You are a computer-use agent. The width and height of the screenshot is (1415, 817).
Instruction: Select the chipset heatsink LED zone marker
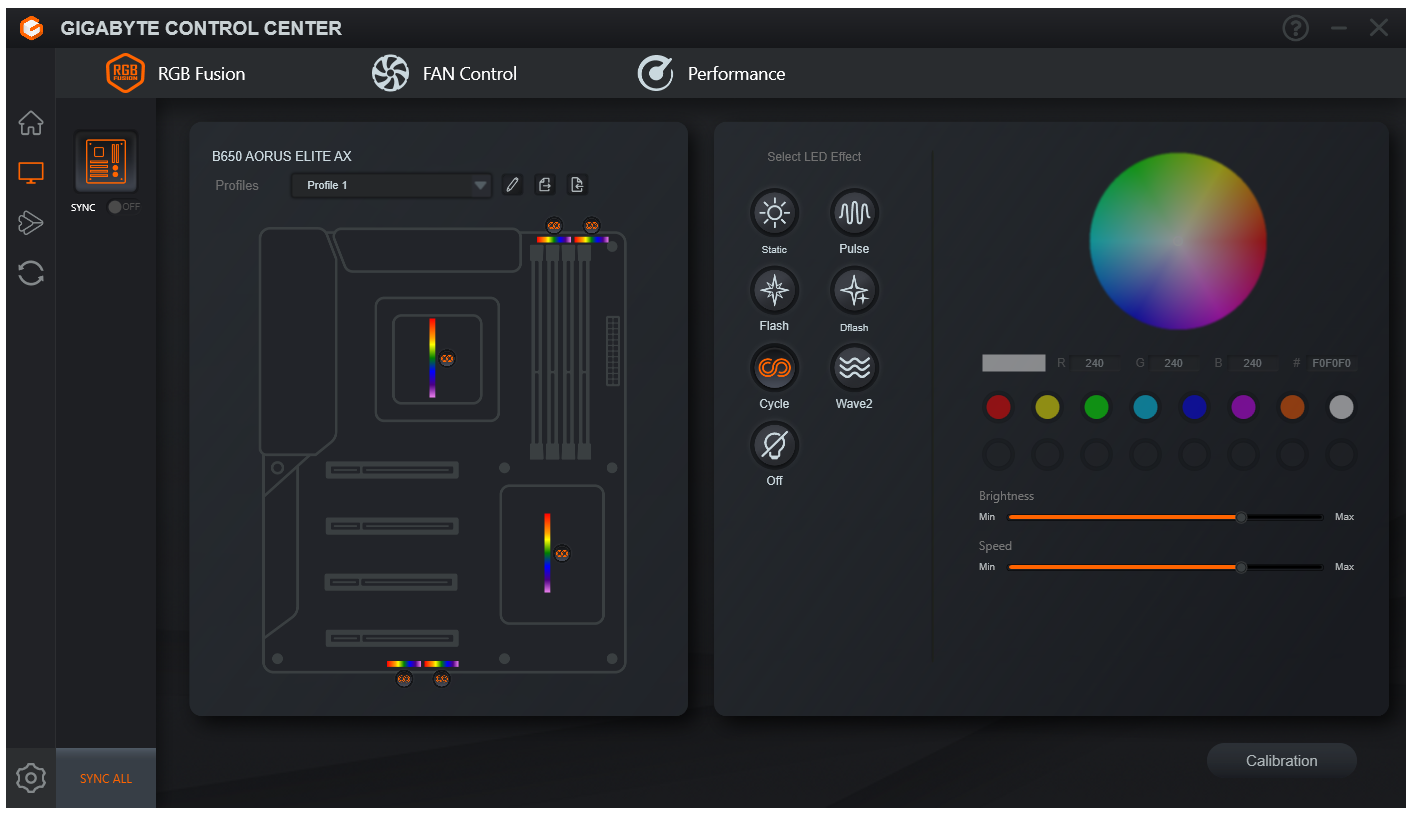pos(562,553)
